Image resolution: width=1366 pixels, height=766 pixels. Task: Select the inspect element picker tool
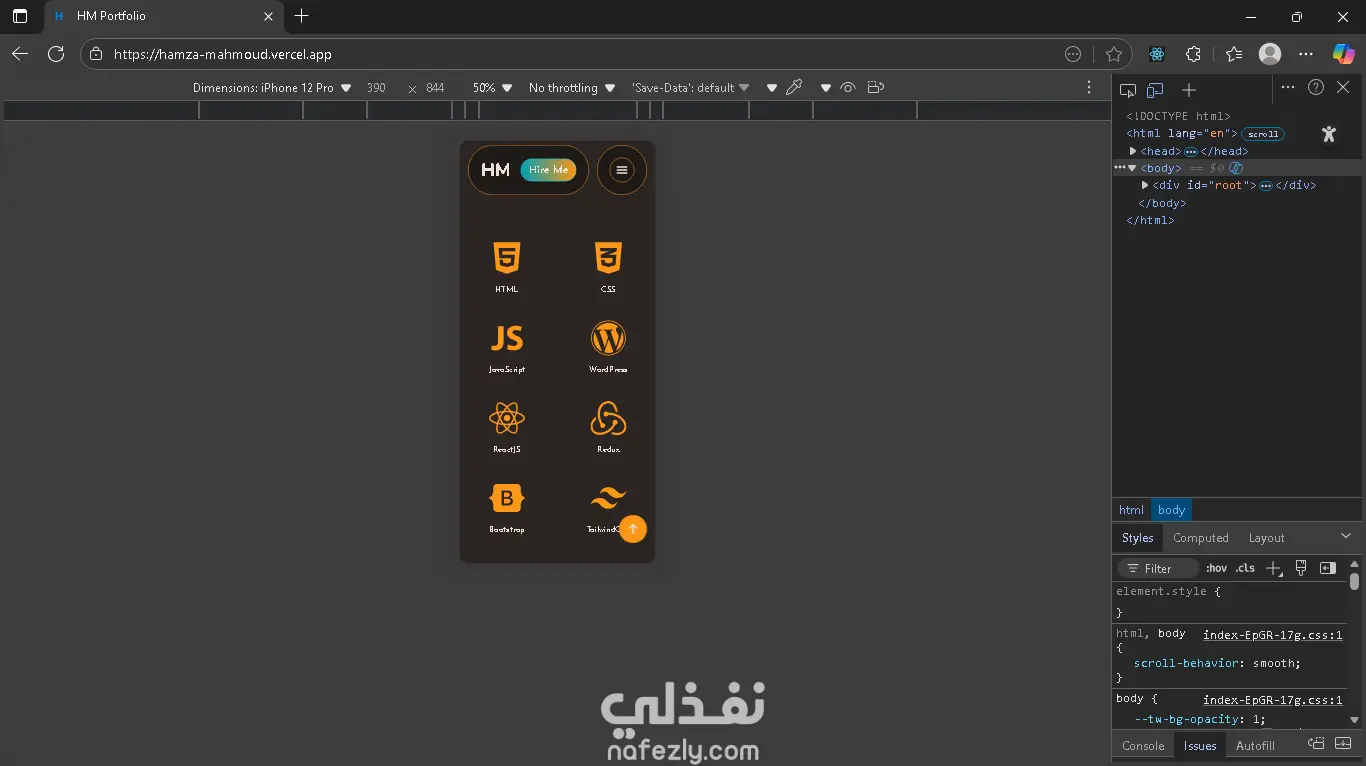point(1128,90)
